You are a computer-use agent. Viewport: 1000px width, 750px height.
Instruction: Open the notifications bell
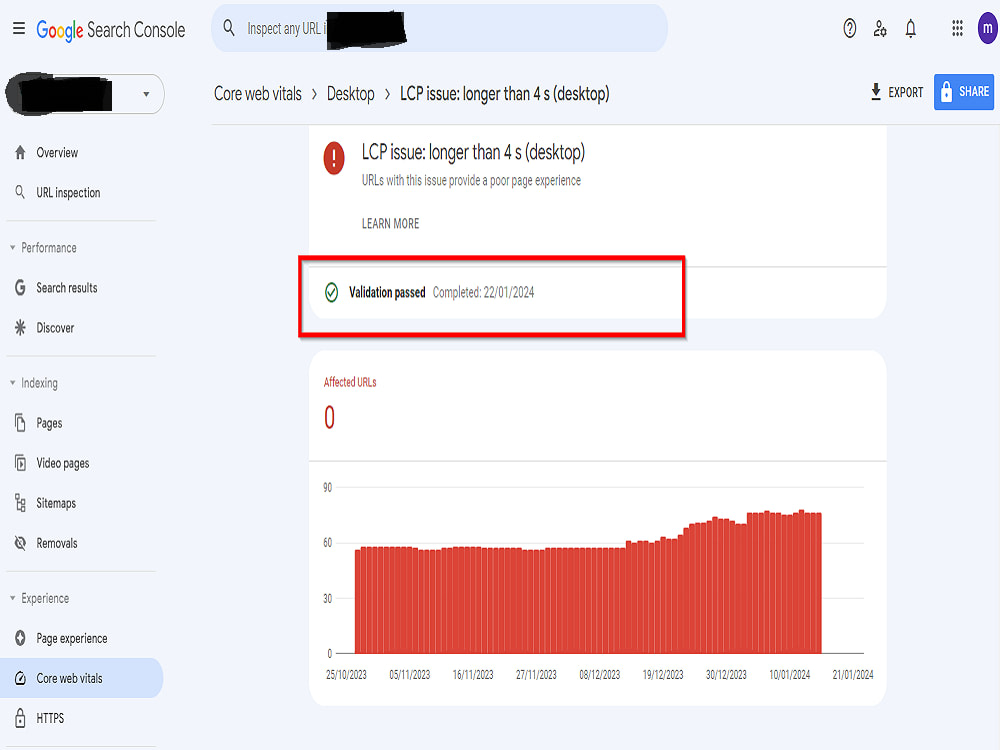tap(911, 29)
